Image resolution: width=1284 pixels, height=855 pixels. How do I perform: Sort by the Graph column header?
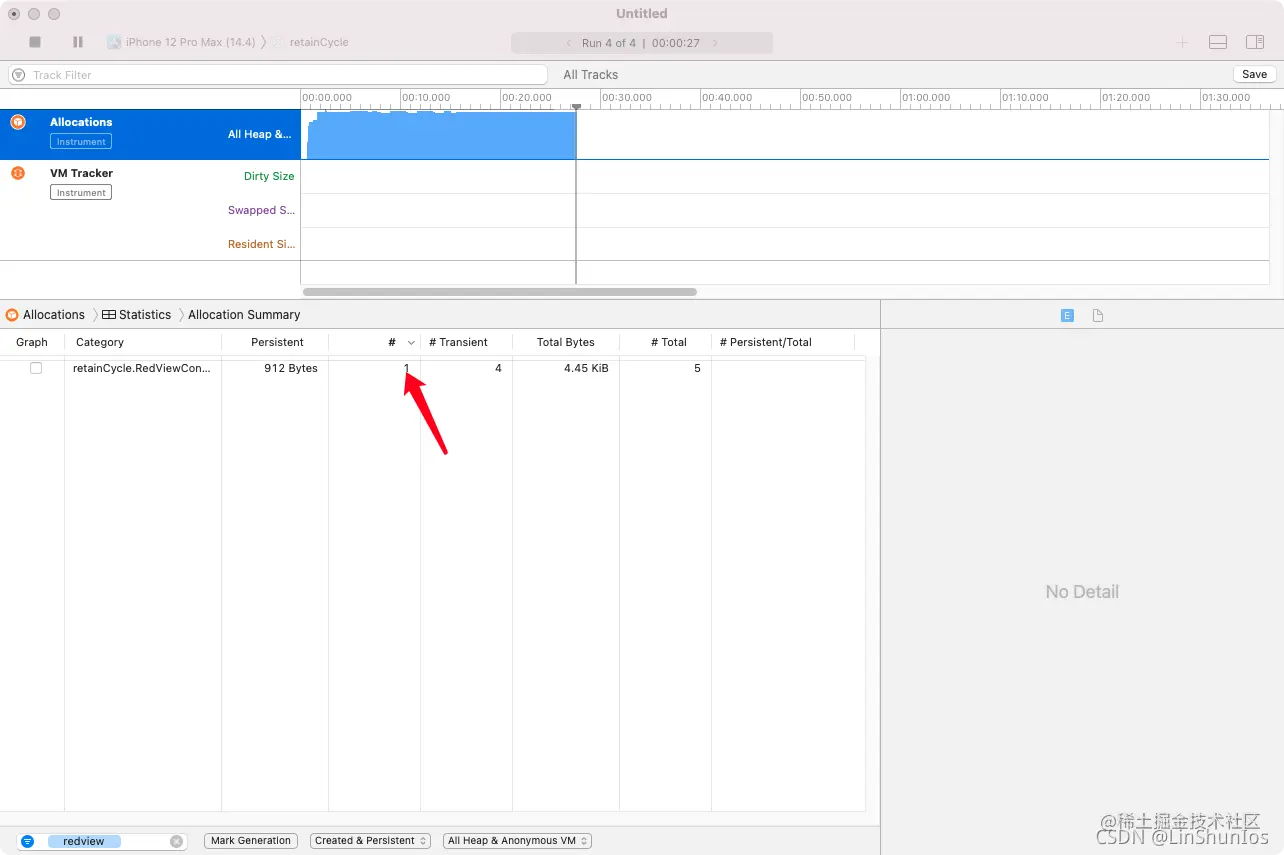coord(32,342)
